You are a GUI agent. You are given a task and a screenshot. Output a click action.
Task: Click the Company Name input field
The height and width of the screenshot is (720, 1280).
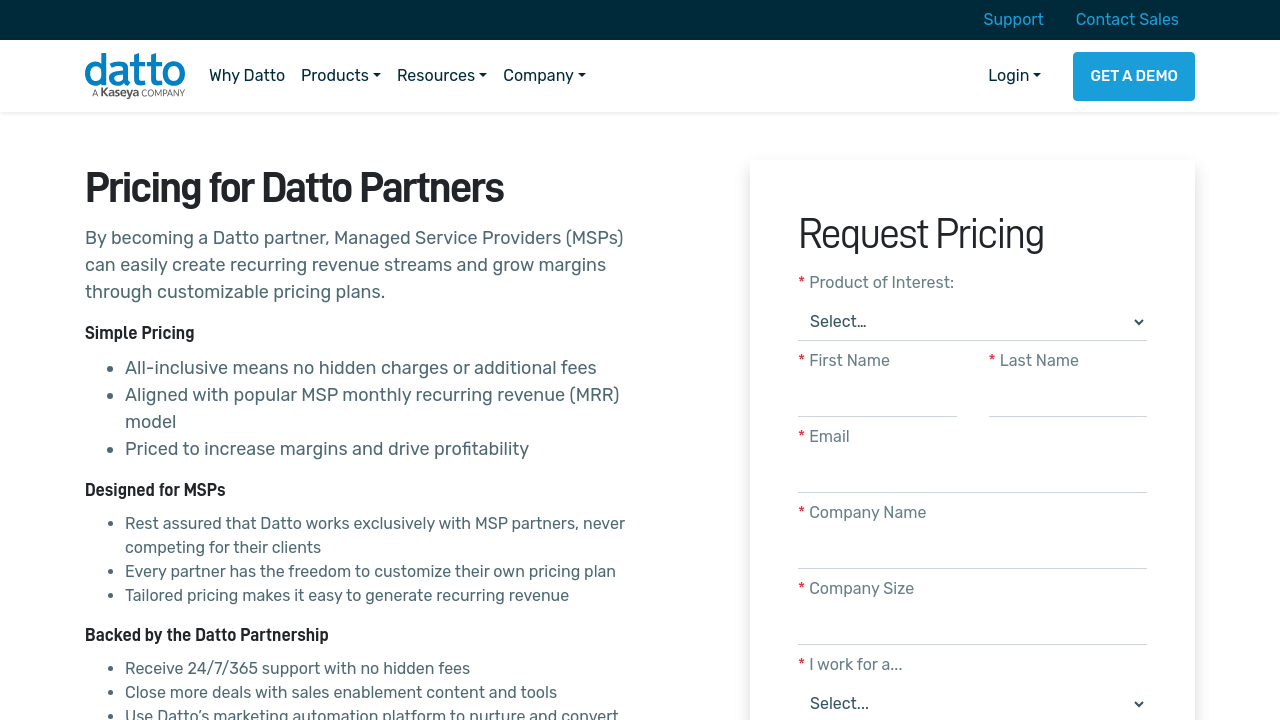pos(972,550)
